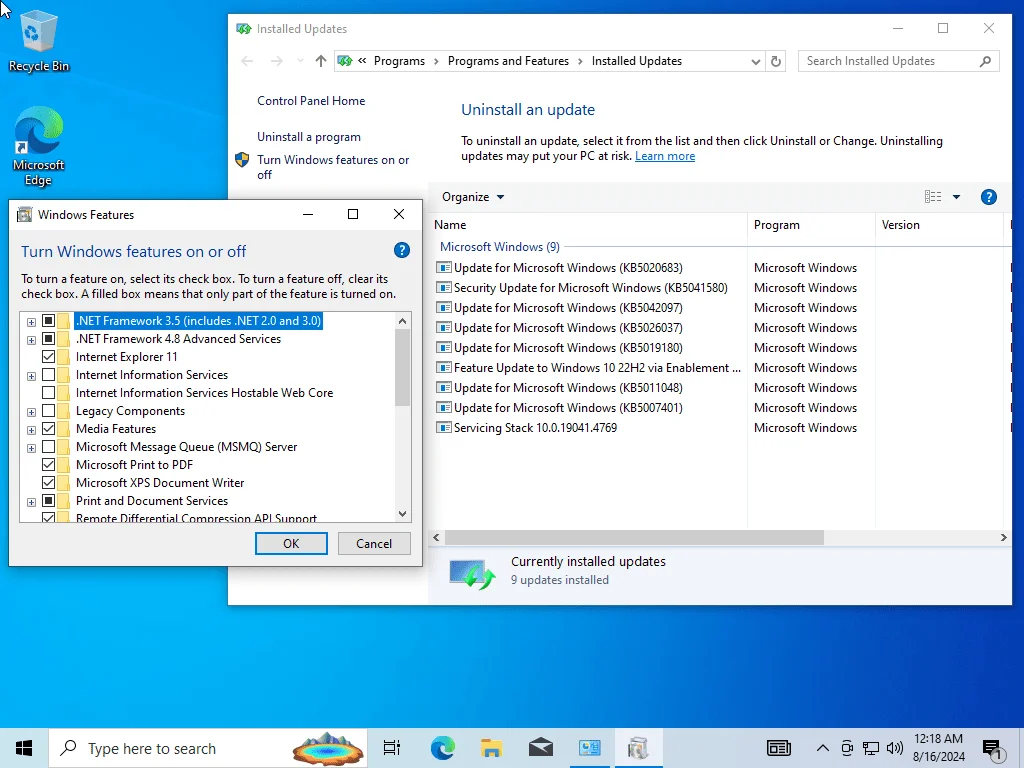Expand the Print and Document Services node
The image size is (1024, 768).
pyautogui.click(x=31, y=502)
